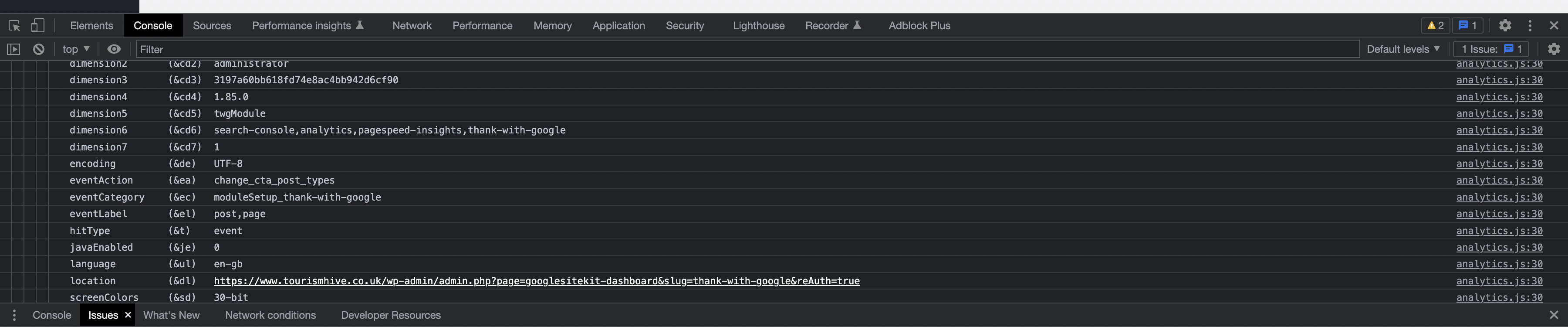Open the Lighthouse tab

coord(758,26)
